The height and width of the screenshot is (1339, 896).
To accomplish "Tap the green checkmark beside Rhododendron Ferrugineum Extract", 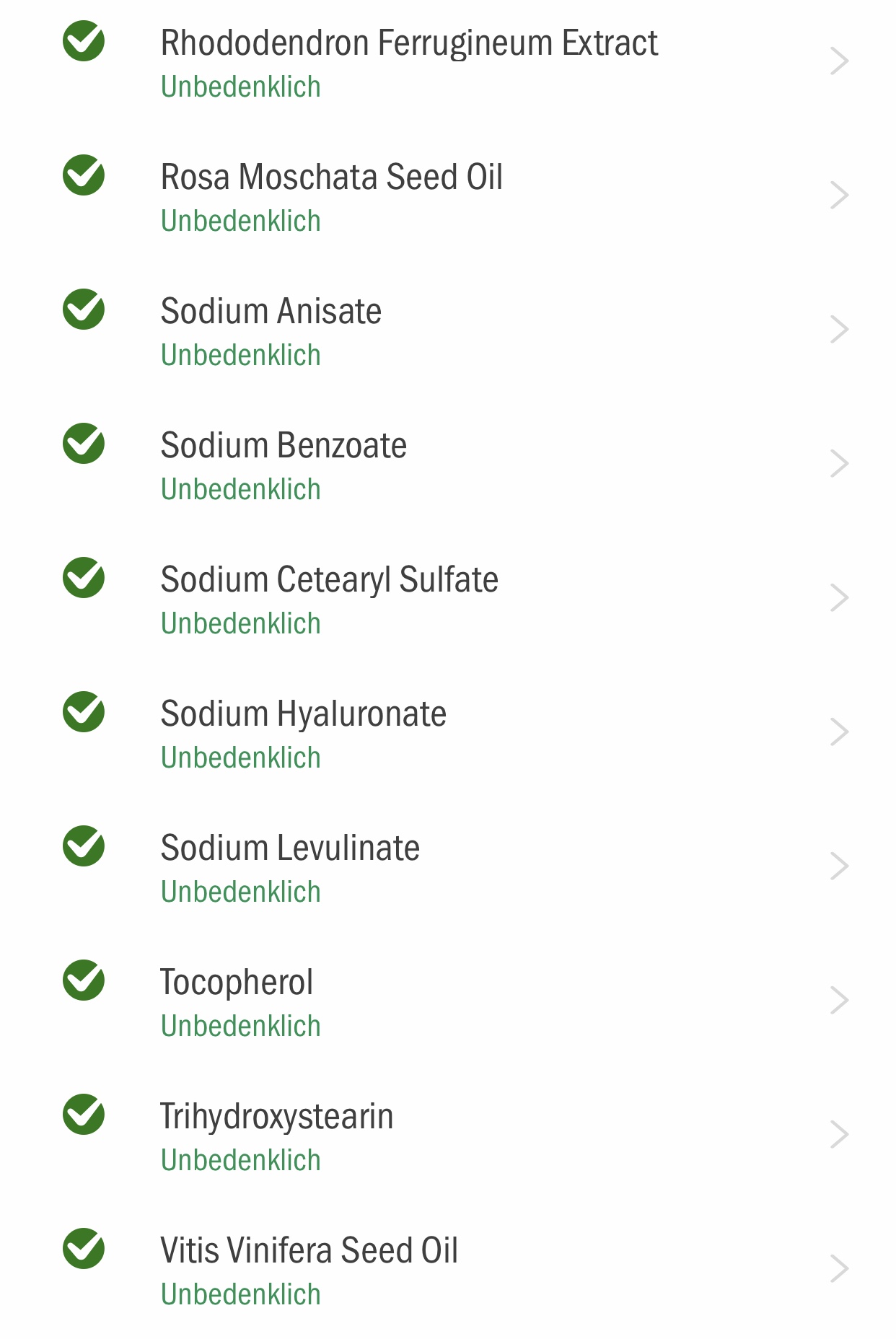I will pyautogui.click(x=84, y=41).
